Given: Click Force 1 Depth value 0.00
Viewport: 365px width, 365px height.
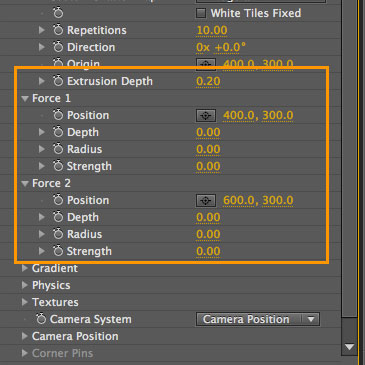Looking at the screenshot, I should (208, 132).
